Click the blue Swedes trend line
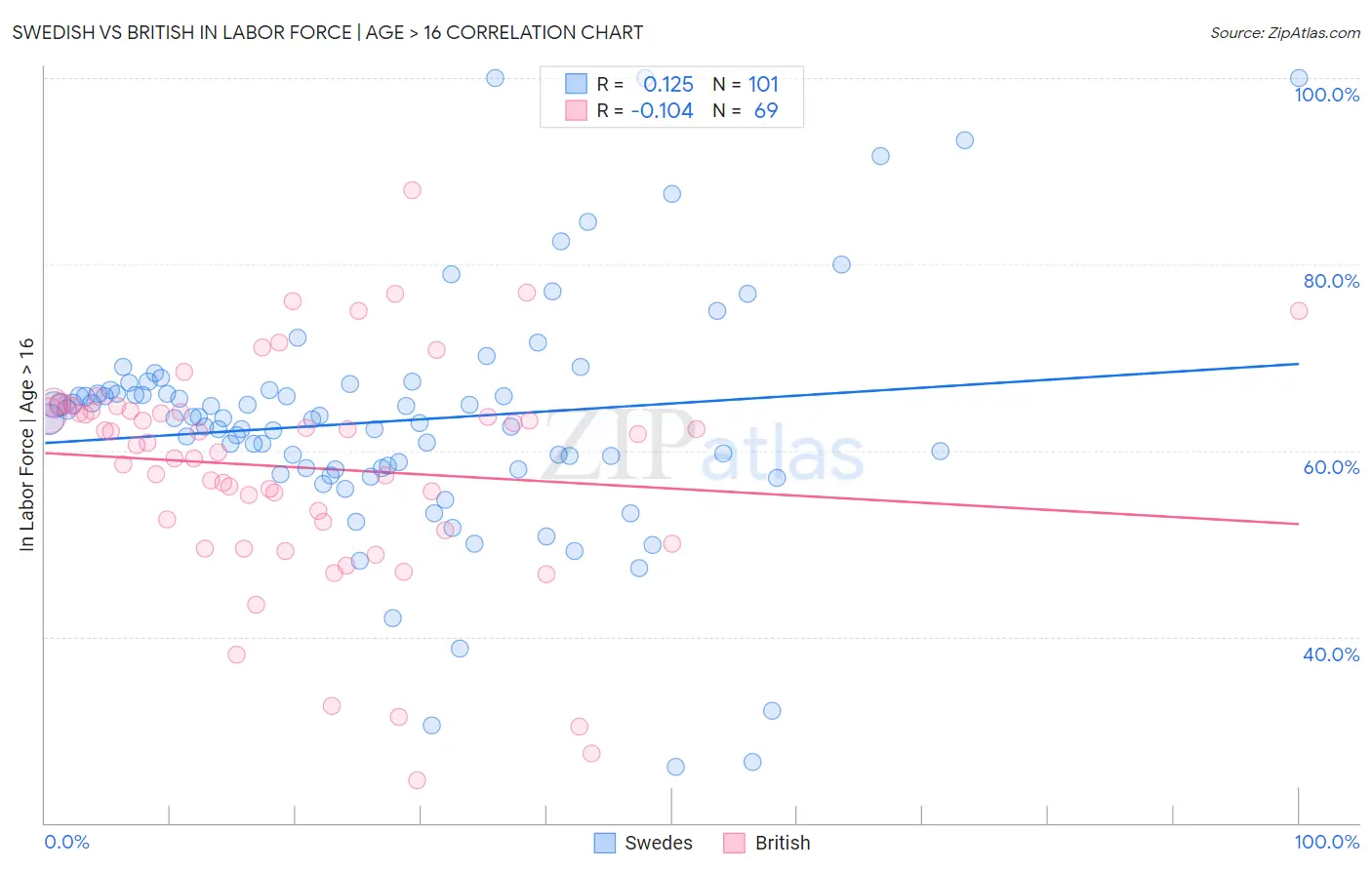Image resolution: width=1372 pixels, height=870 pixels. (671, 403)
